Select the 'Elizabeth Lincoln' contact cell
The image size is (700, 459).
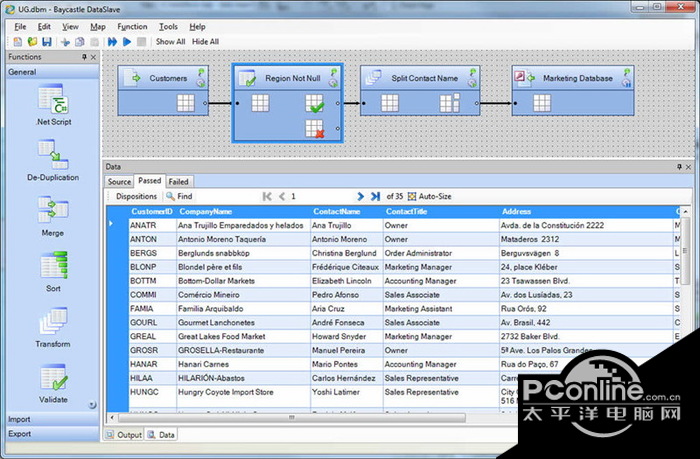(x=346, y=281)
